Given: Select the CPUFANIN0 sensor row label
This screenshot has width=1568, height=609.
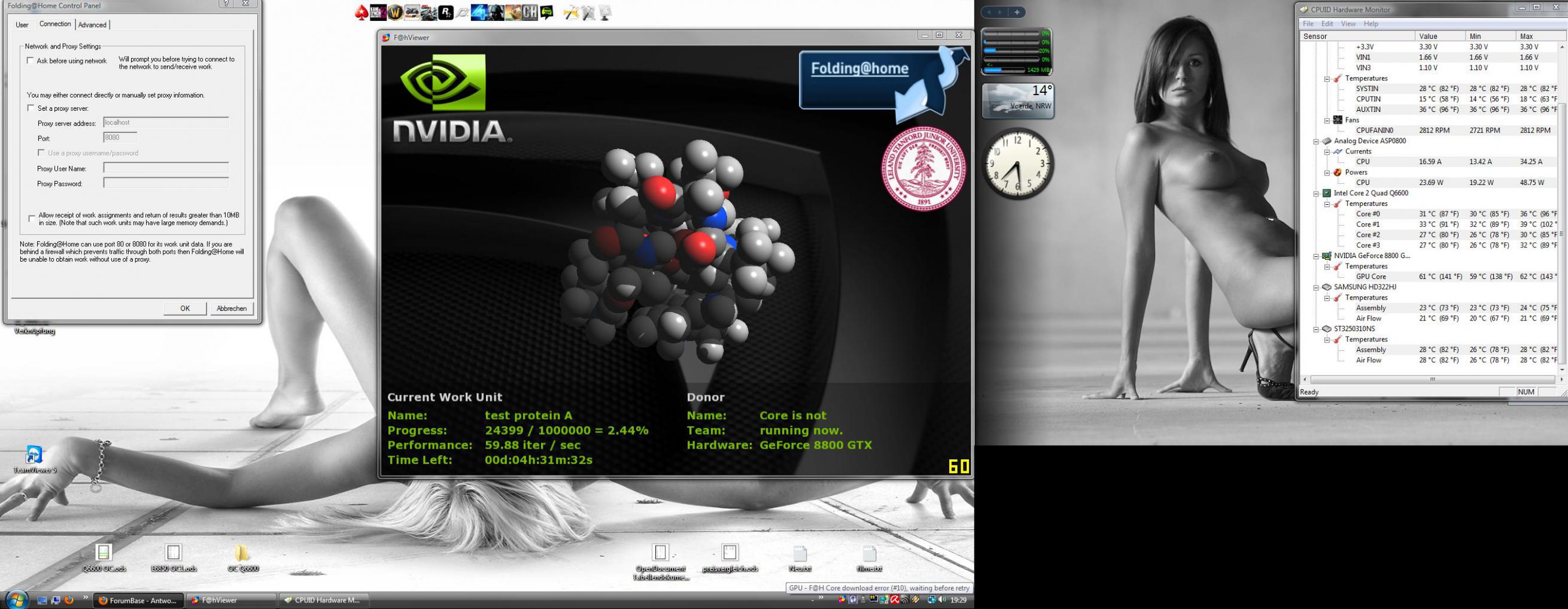Looking at the screenshot, I should [1375, 131].
